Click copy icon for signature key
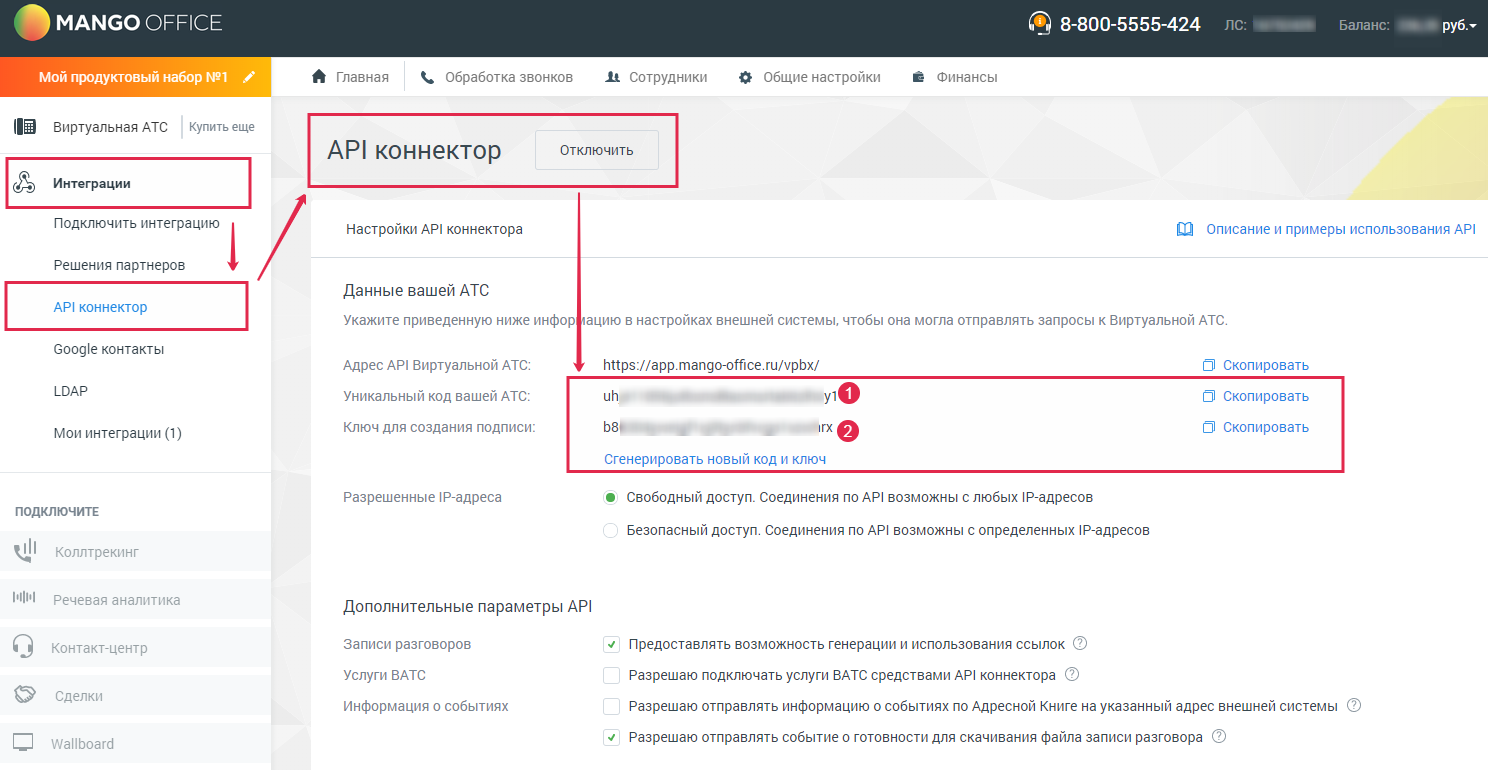Viewport: 1488px width, 770px height. pos(1209,427)
